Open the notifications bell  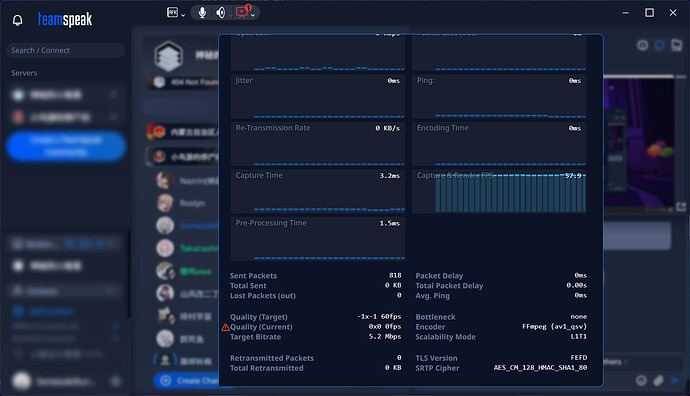point(18,20)
